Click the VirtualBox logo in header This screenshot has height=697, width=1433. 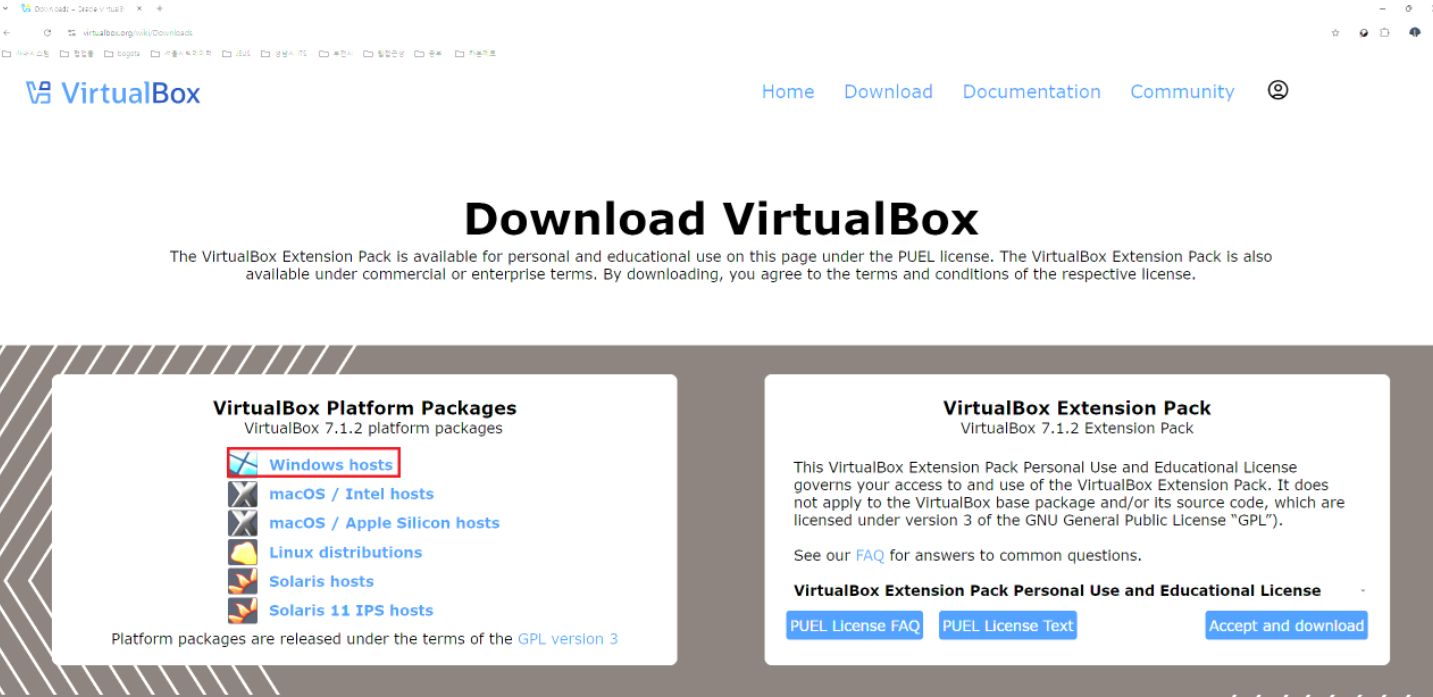click(x=113, y=93)
